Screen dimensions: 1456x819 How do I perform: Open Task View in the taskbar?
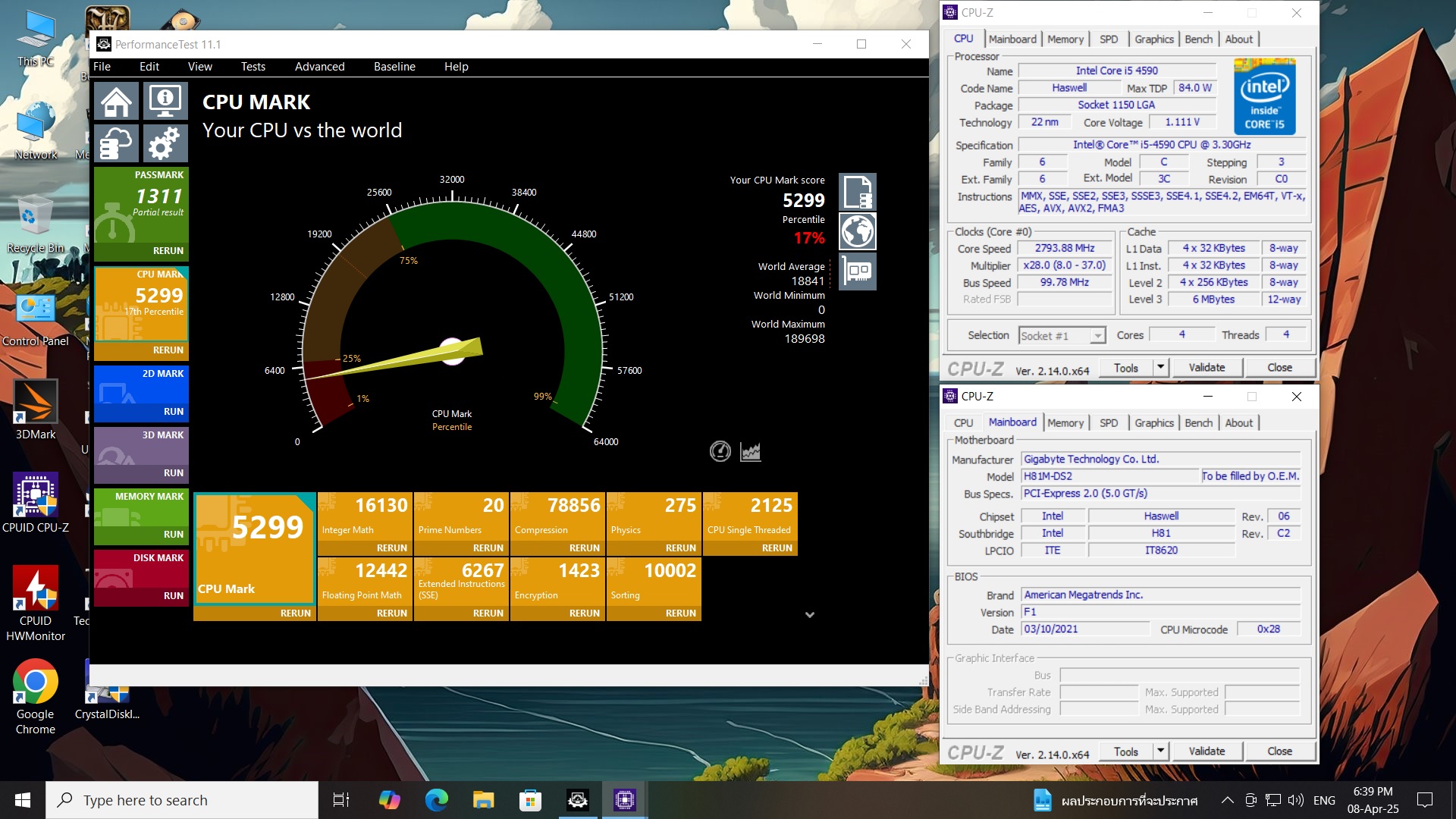341,800
